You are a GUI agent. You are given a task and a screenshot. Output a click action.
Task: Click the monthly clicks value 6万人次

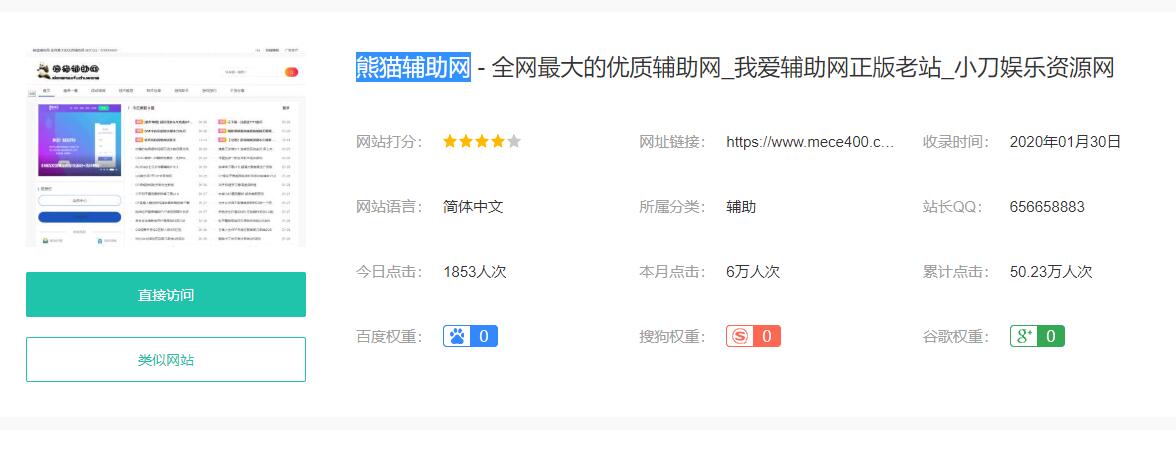(753, 271)
